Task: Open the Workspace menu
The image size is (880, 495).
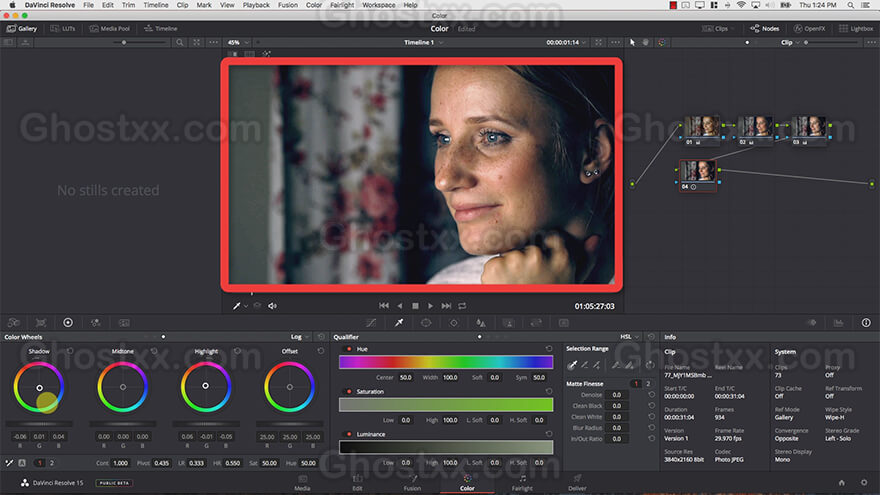Action: click(x=378, y=5)
